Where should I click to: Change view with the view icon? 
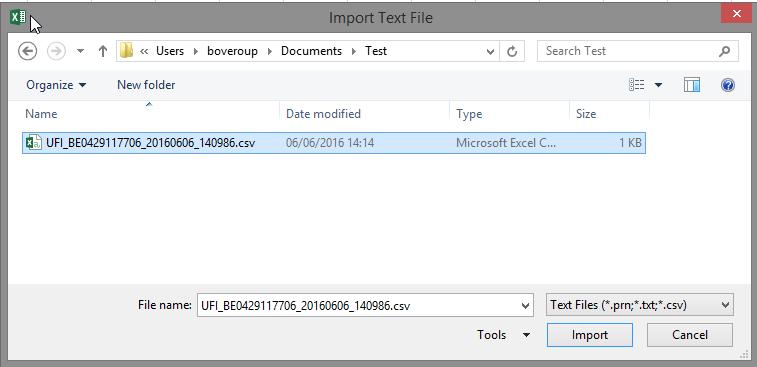pos(637,85)
